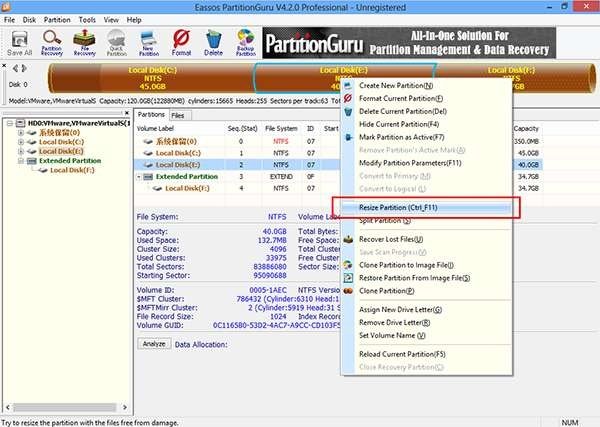
Task: Choose Format Current Partition menu item
Action: click(401, 99)
